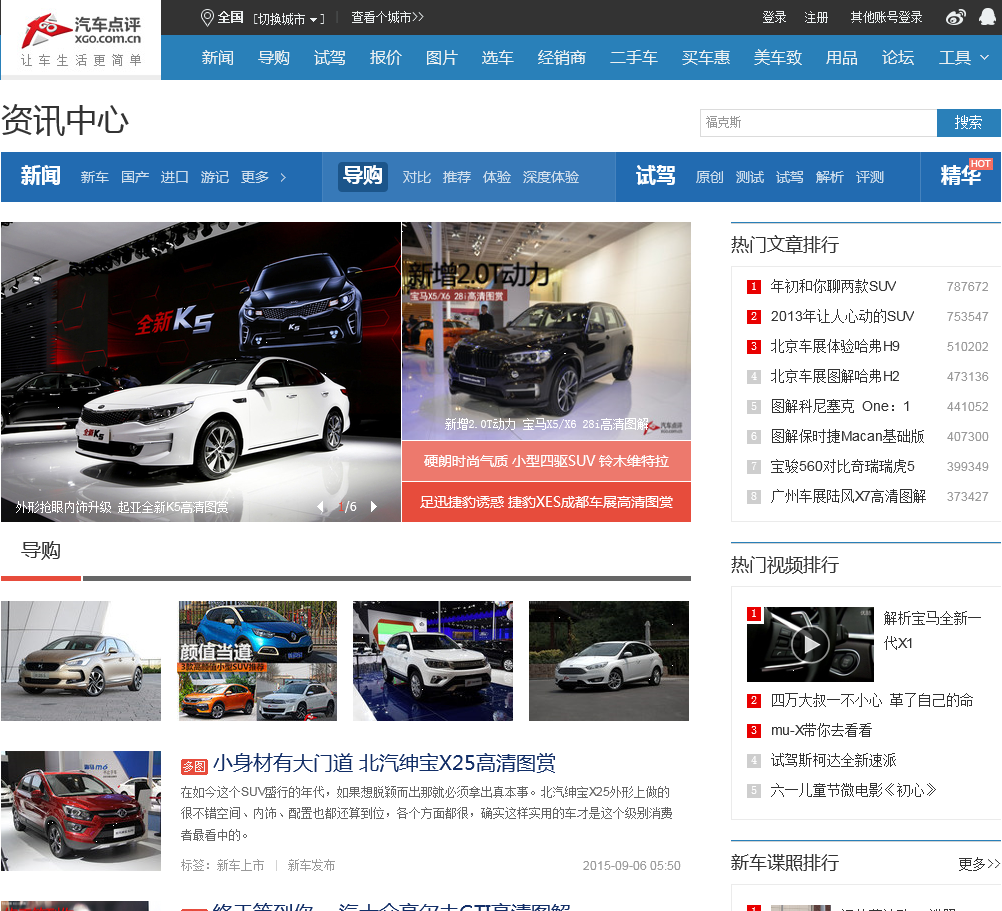Open ranked article 年初和你聊两款SUV

[x=833, y=286]
